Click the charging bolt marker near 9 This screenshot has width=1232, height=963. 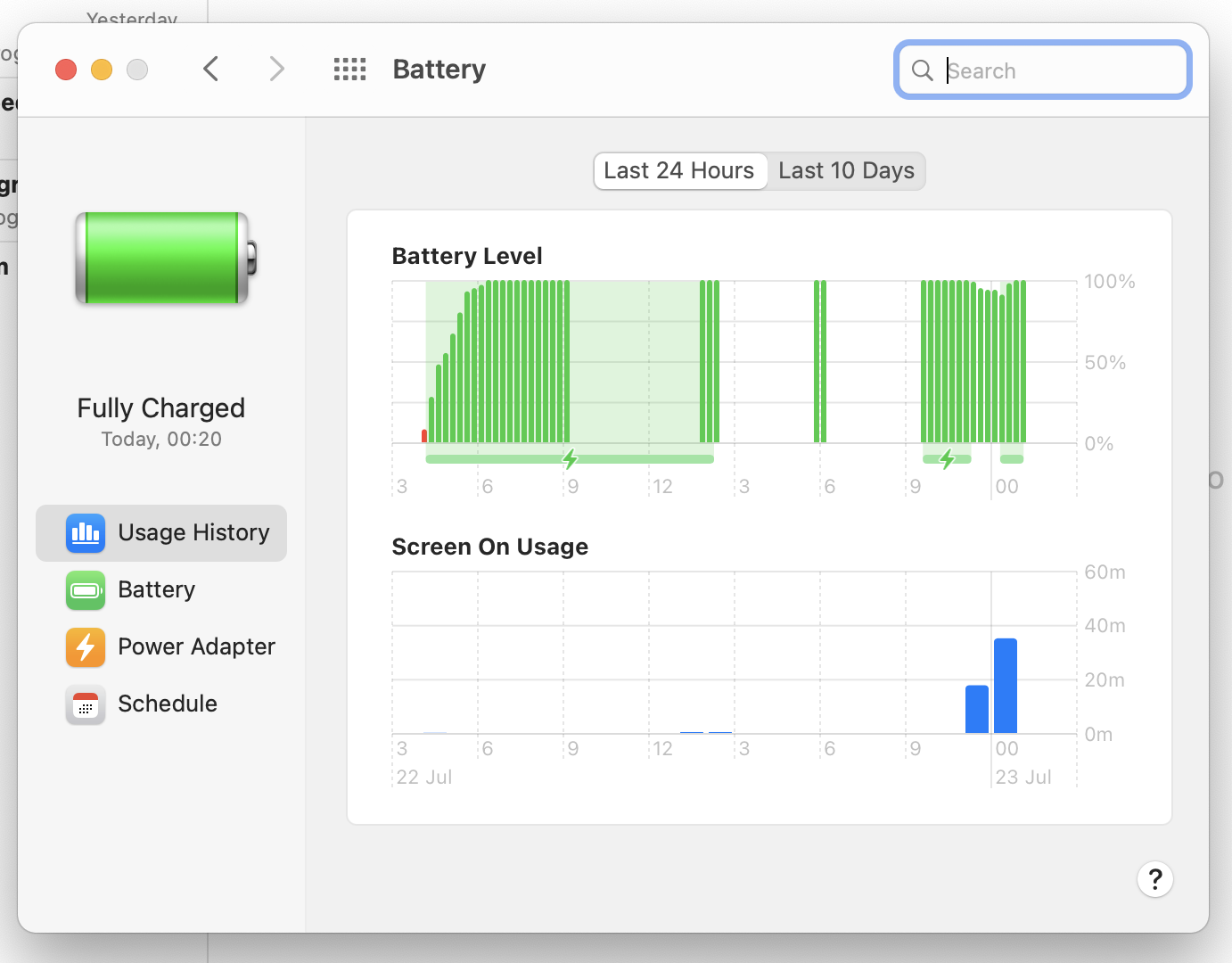click(x=570, y=459)
